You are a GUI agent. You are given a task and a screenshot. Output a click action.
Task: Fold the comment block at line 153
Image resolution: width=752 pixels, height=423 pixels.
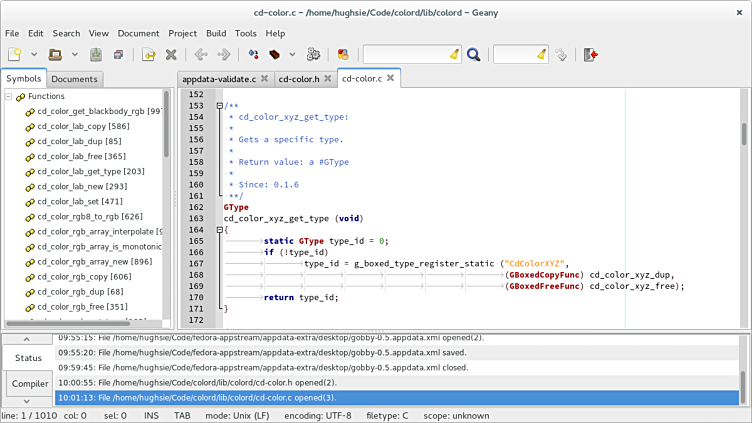point(219,106)
